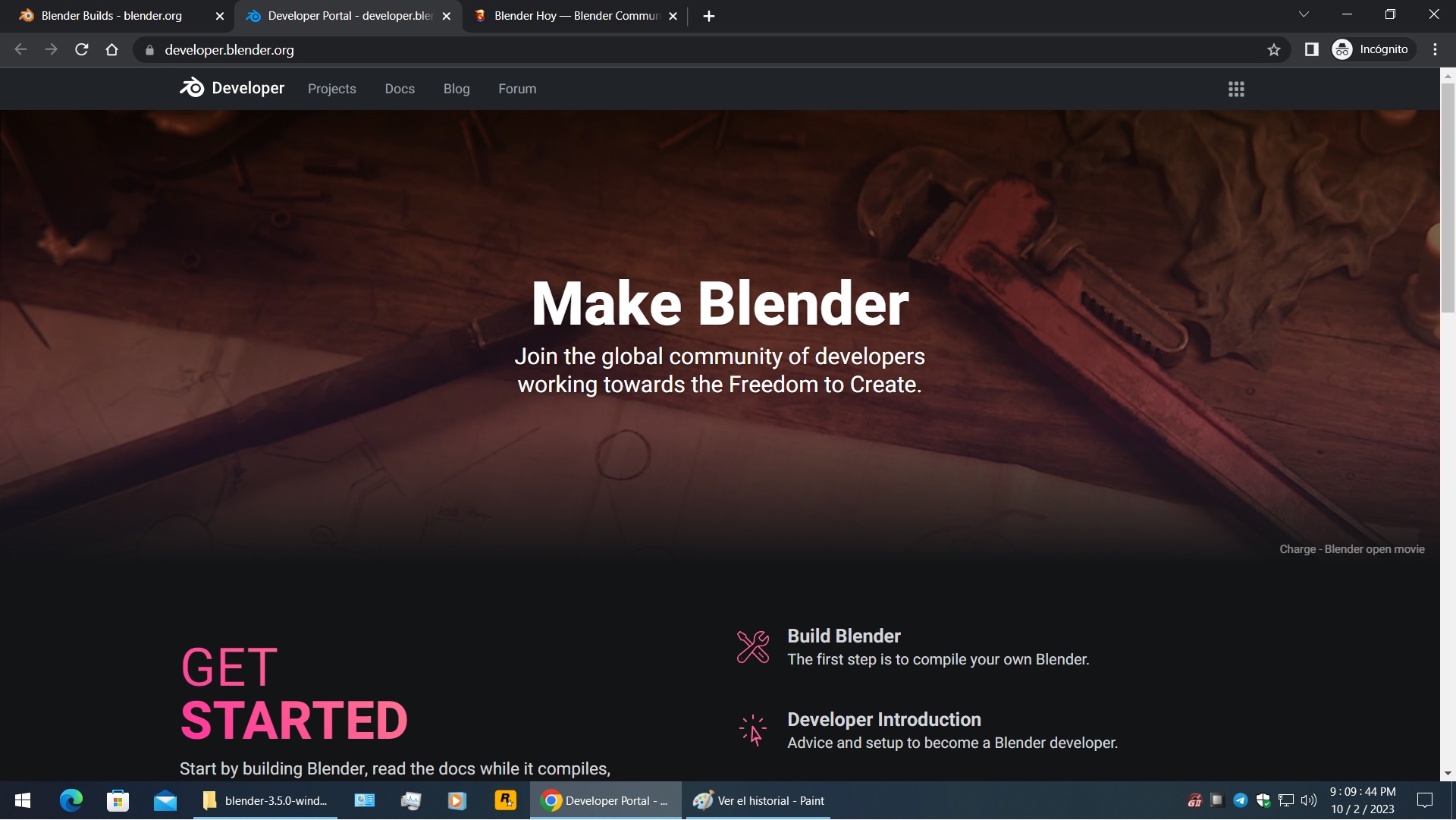The height and width of the screenshot is (820, 1456).
Task: Open the Chrome three-dot menu
Action: click(x=1435, y=50)
